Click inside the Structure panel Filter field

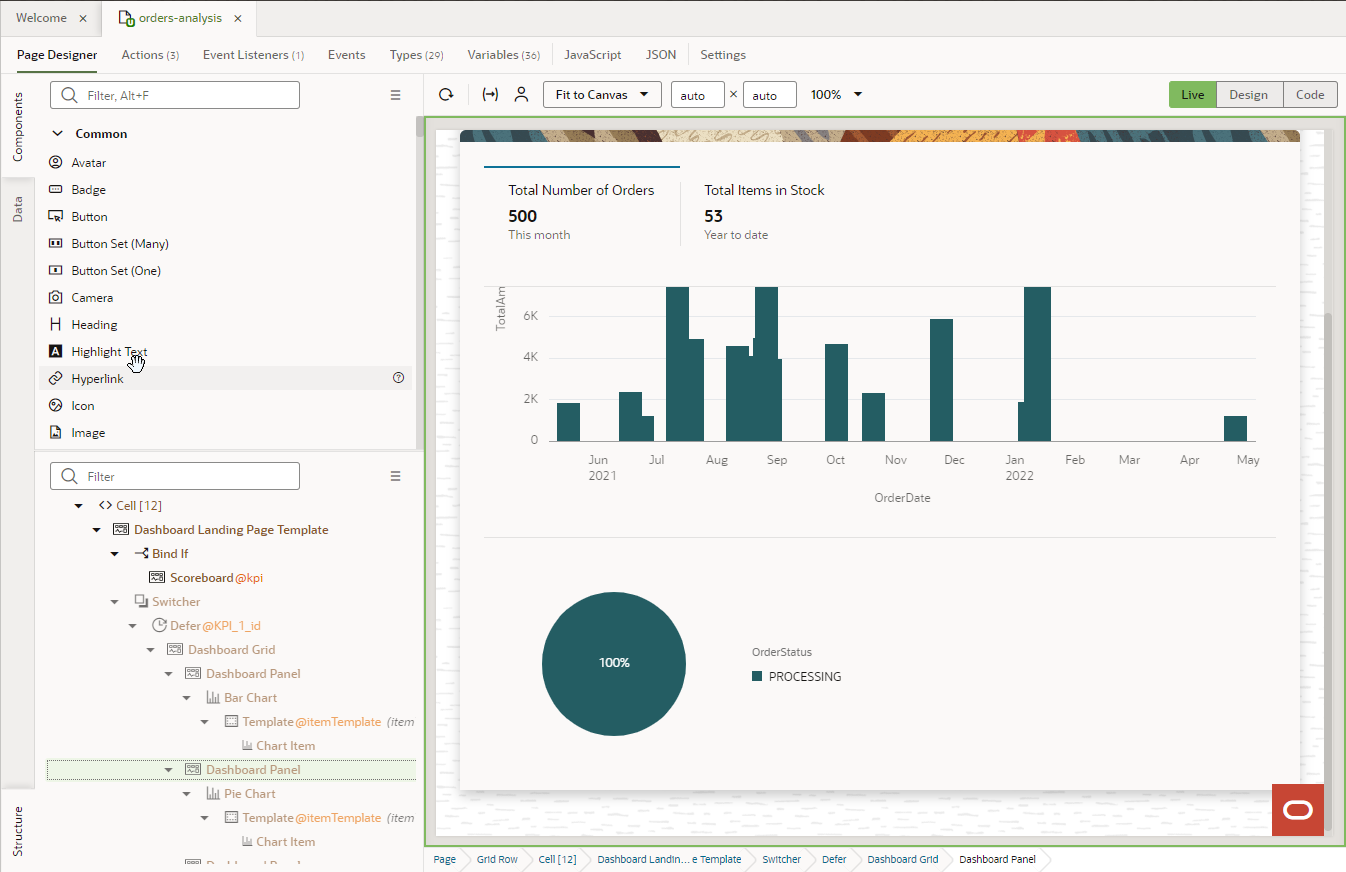[x=175, y=476]
